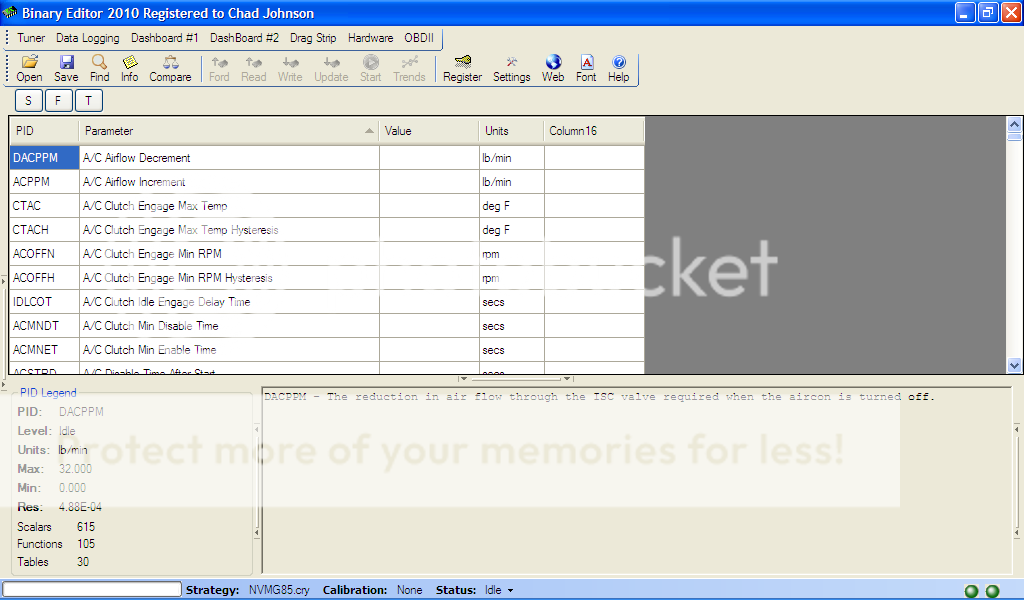Open the Hardware menu
1024x600 pixels.
pyautogui.click(x=370, y=38)
